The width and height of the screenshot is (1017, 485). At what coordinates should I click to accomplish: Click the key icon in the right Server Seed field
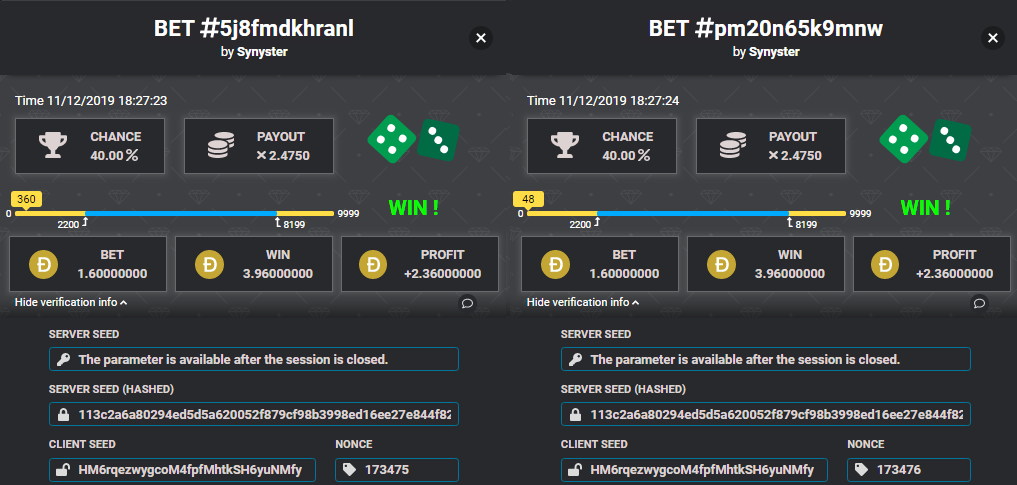(574, 359)
